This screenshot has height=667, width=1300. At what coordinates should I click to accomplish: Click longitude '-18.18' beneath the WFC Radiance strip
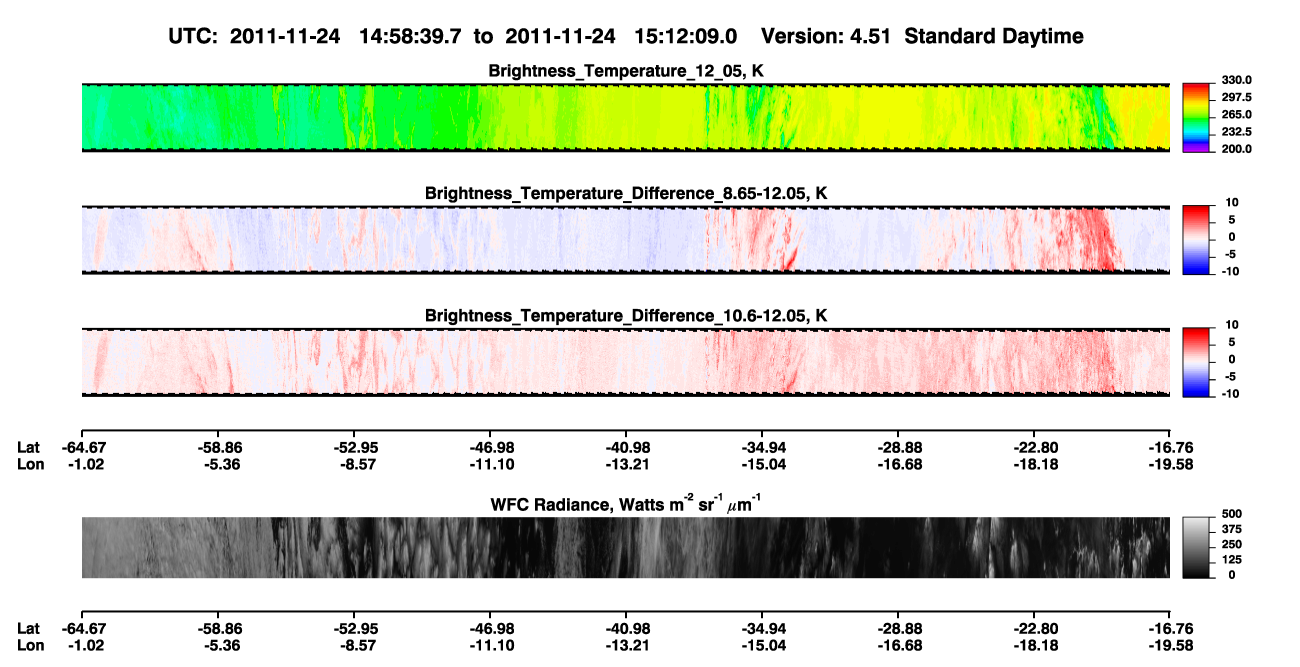1034,645
